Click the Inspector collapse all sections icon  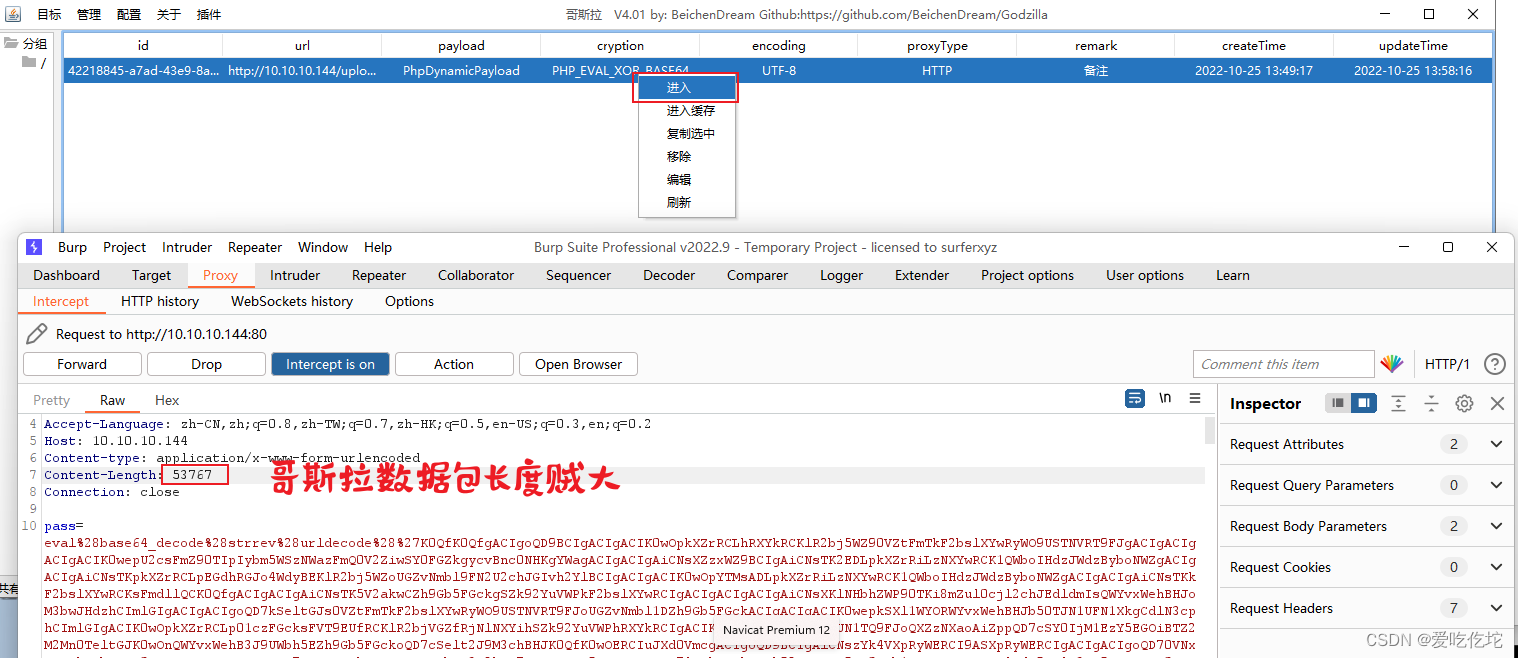[1431, 403]
